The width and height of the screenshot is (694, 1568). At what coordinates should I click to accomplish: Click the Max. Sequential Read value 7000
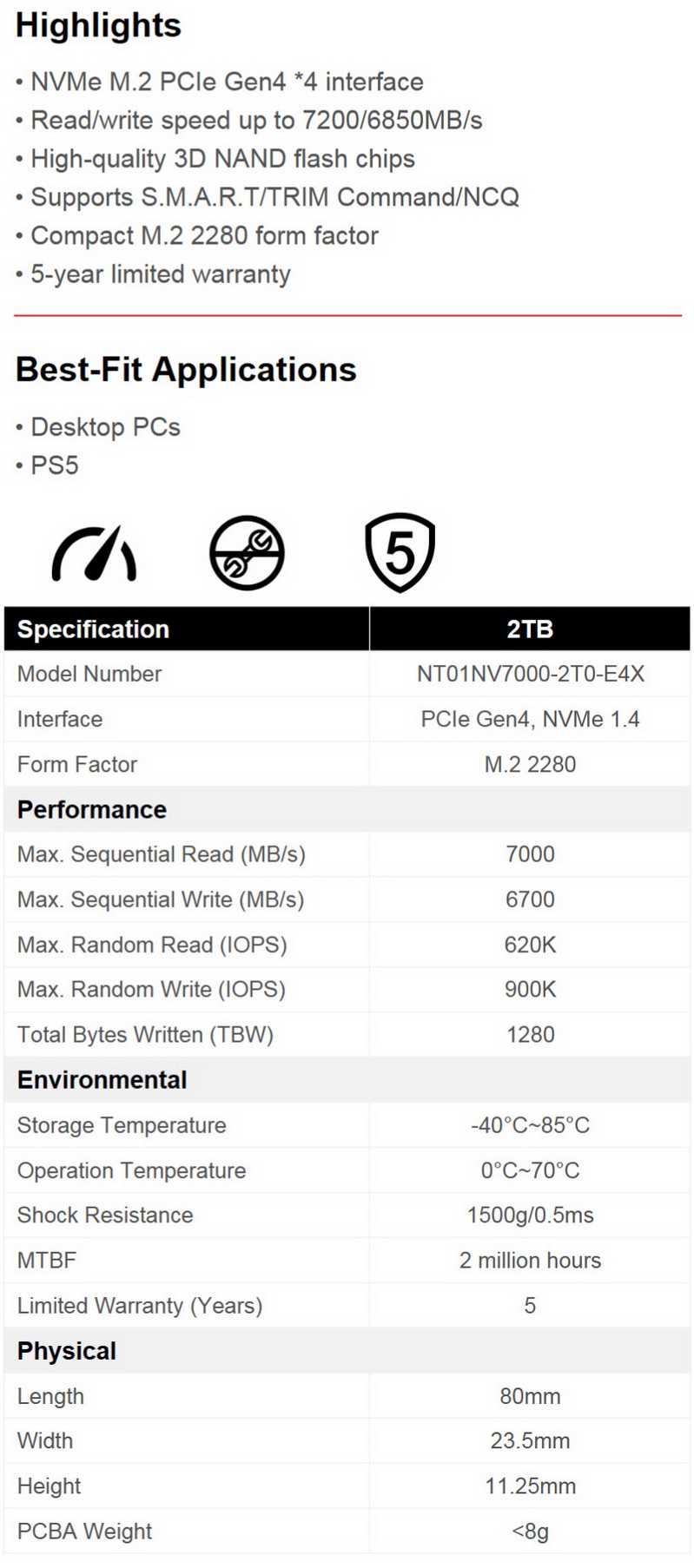tap(530, 854)
